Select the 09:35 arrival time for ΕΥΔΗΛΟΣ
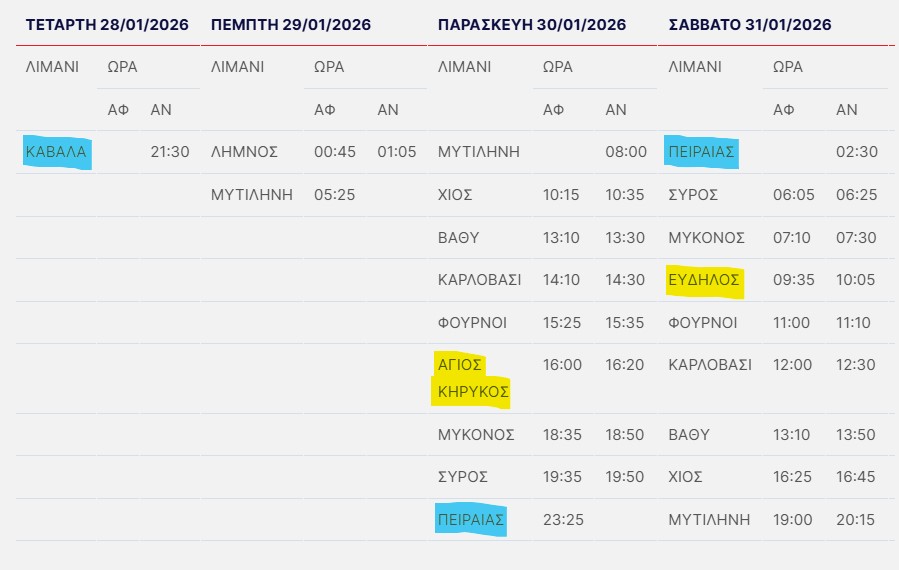 pos(792,280)
